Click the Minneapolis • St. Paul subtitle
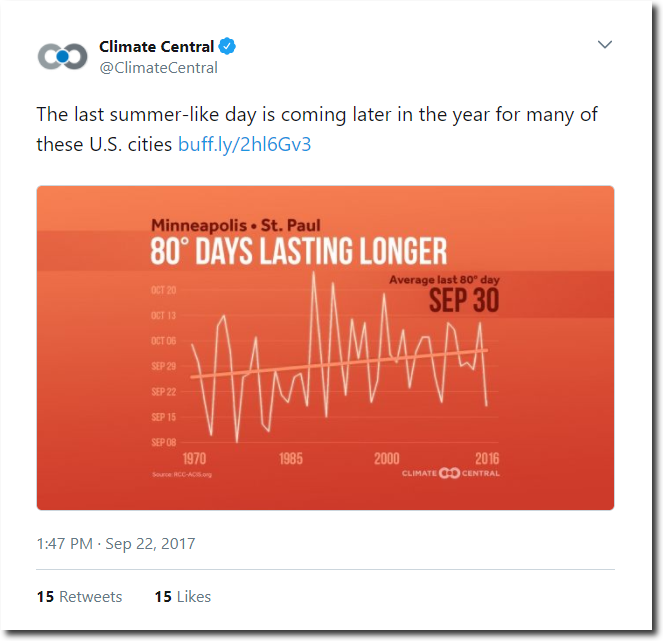 236,225
